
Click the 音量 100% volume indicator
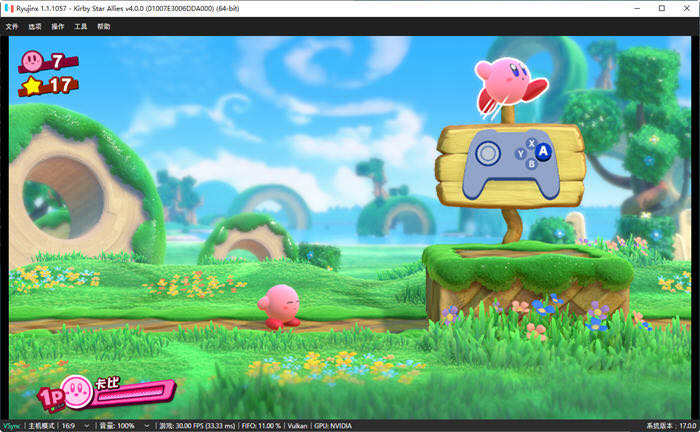(116, 425)
